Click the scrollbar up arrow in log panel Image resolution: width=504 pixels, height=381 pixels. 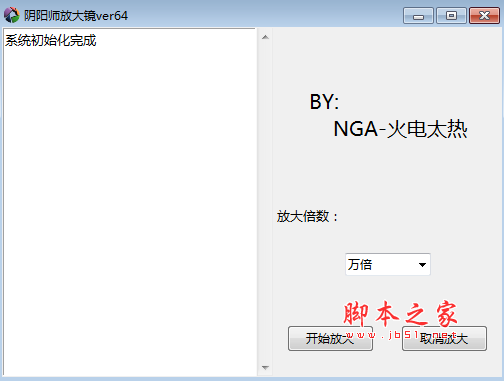(x=265, y=37)
